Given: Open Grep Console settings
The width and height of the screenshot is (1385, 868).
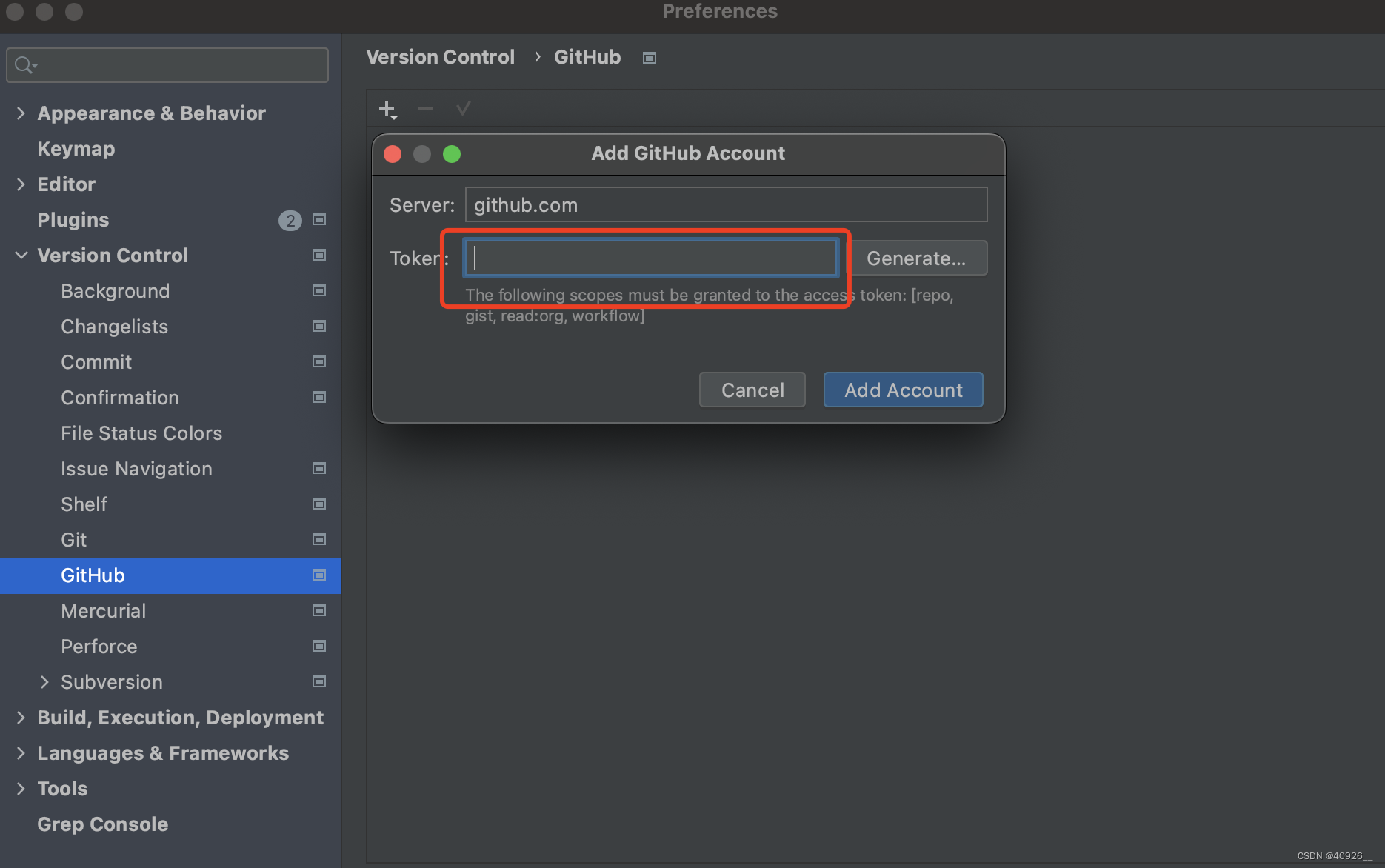Looking at the screenshot, I should tap(103, 824).
